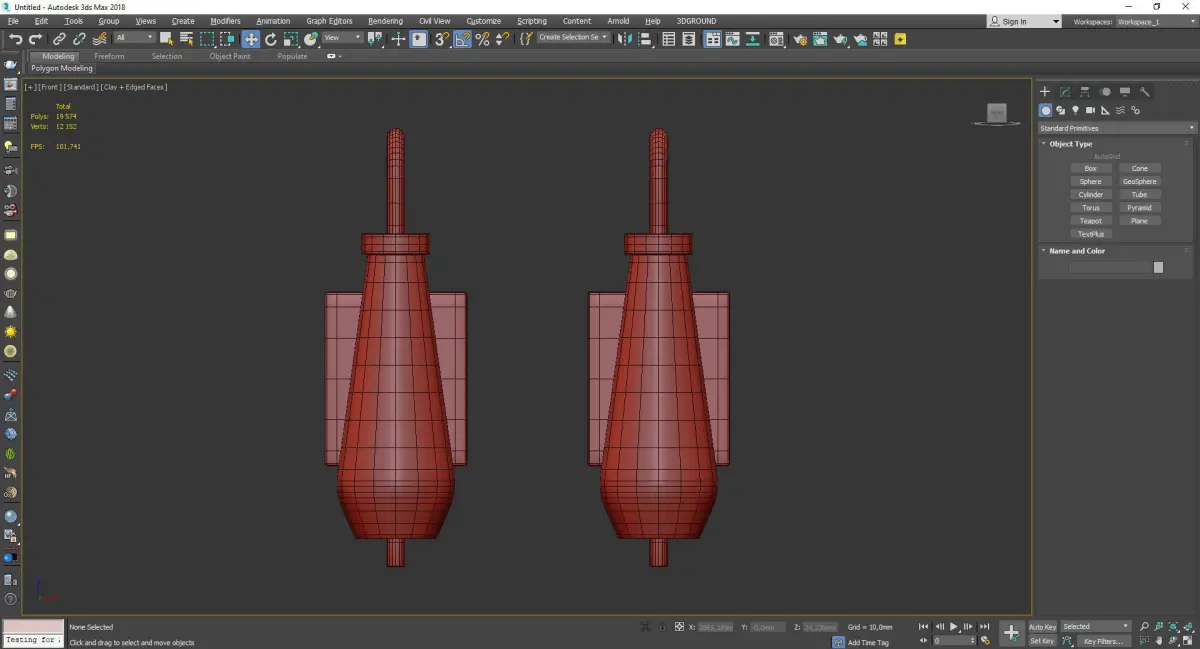This screenshot has height=649, width=1200.
Task: Click the ViewCube in the viewport
Action: [x=996, y=114]
